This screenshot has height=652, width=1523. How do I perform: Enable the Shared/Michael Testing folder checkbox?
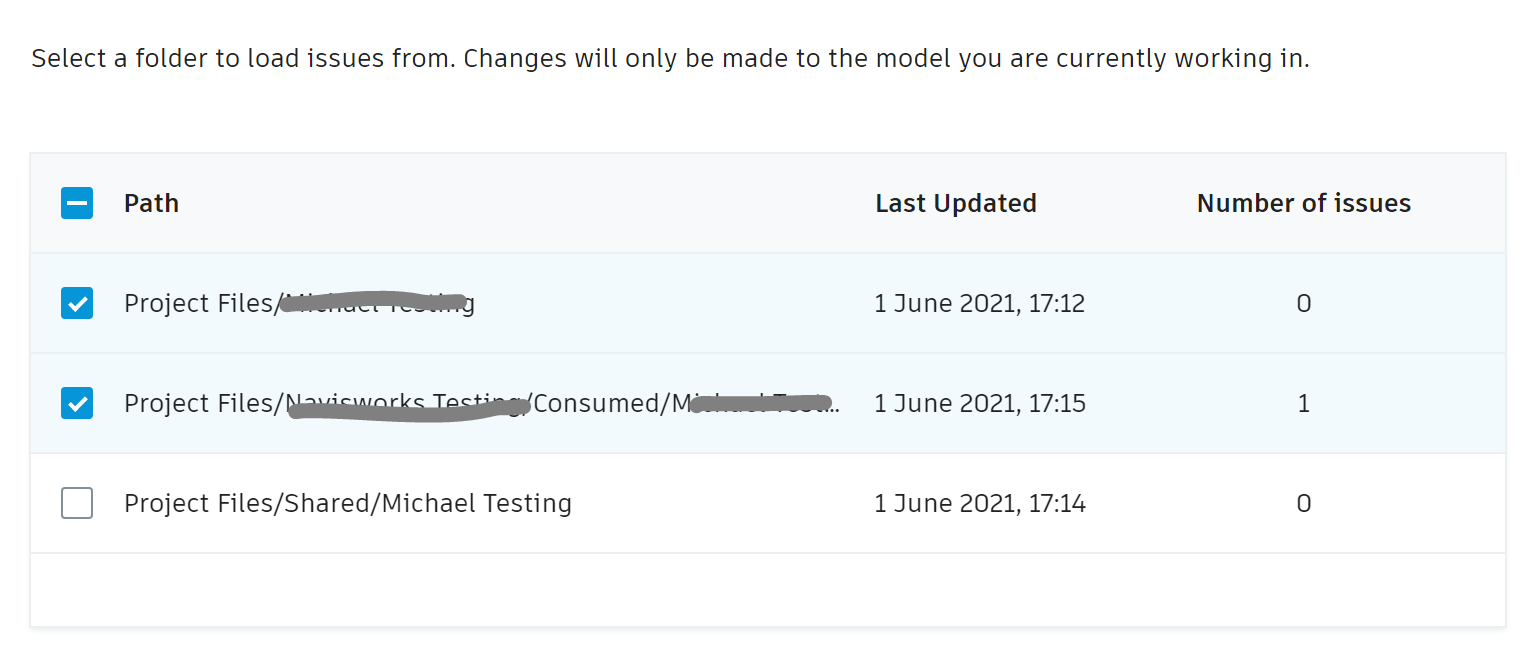click(77, 503)
